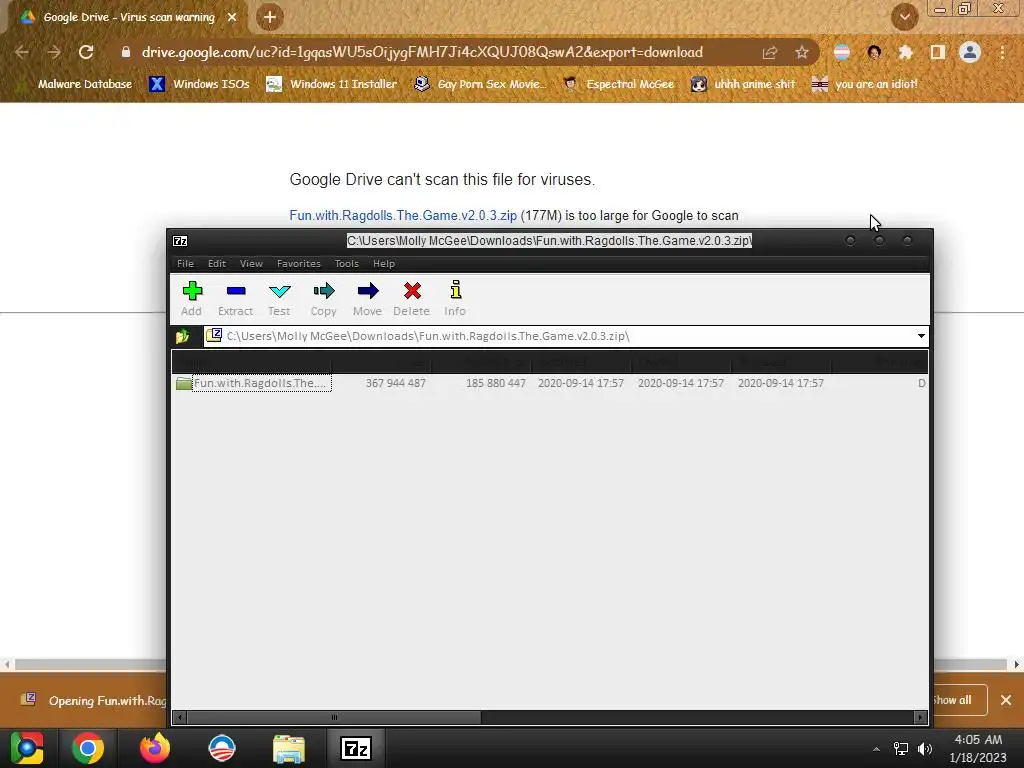Open the Chrome extensions puzzle icon
1024x768 pixels.
905,52
